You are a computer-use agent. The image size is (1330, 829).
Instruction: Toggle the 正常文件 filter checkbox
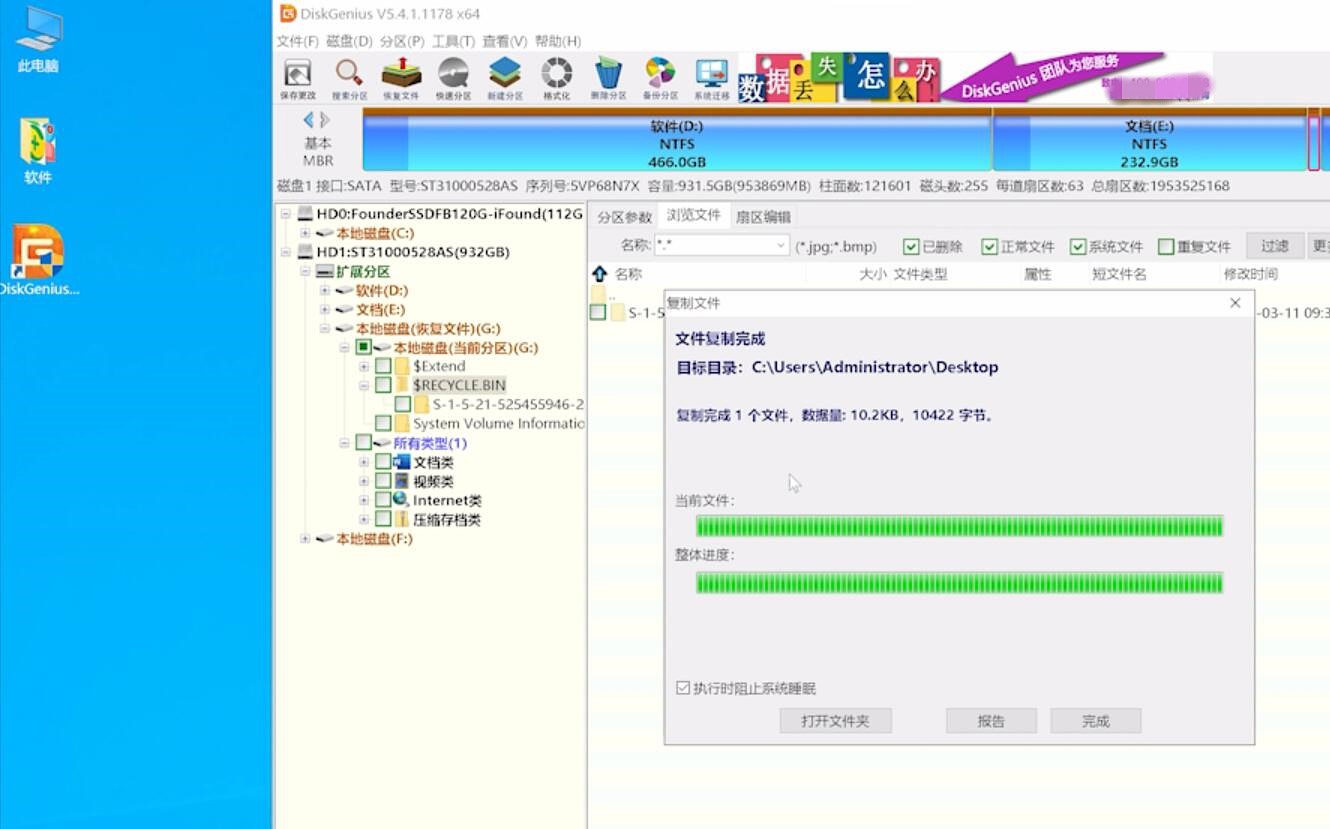pyautogui.click(x=990, y=247)
